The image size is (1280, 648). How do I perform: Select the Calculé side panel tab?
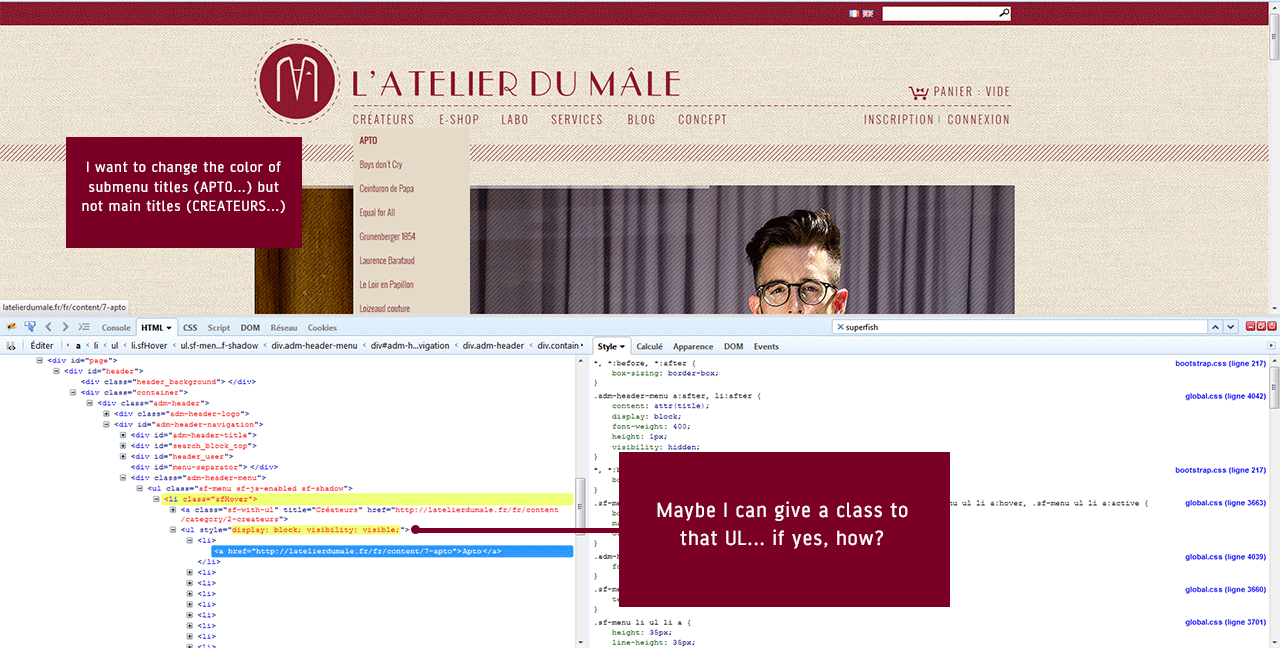pyautogui.click(x=650, y=346)
